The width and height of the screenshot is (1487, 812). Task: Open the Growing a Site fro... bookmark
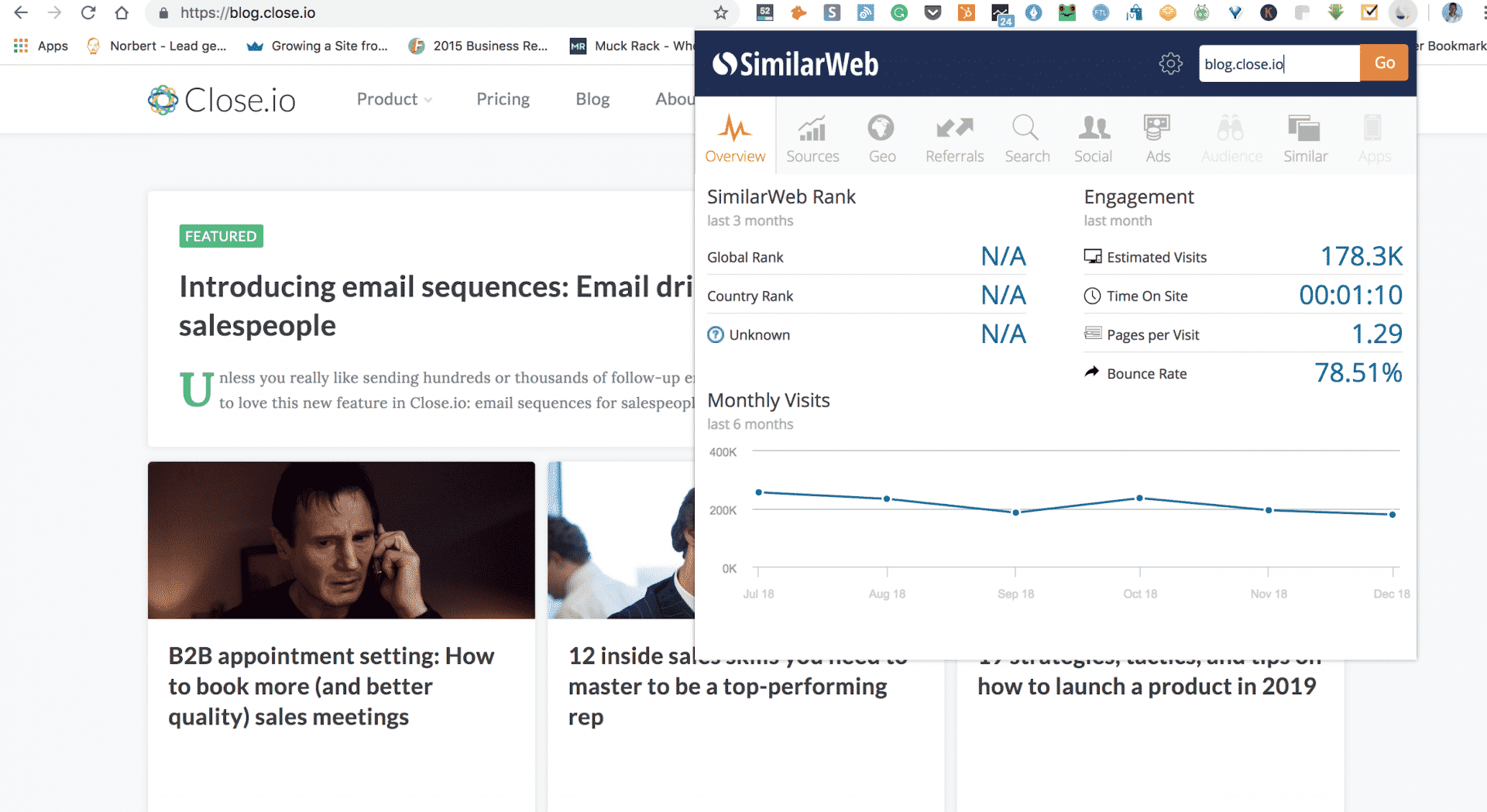point(318,46)
